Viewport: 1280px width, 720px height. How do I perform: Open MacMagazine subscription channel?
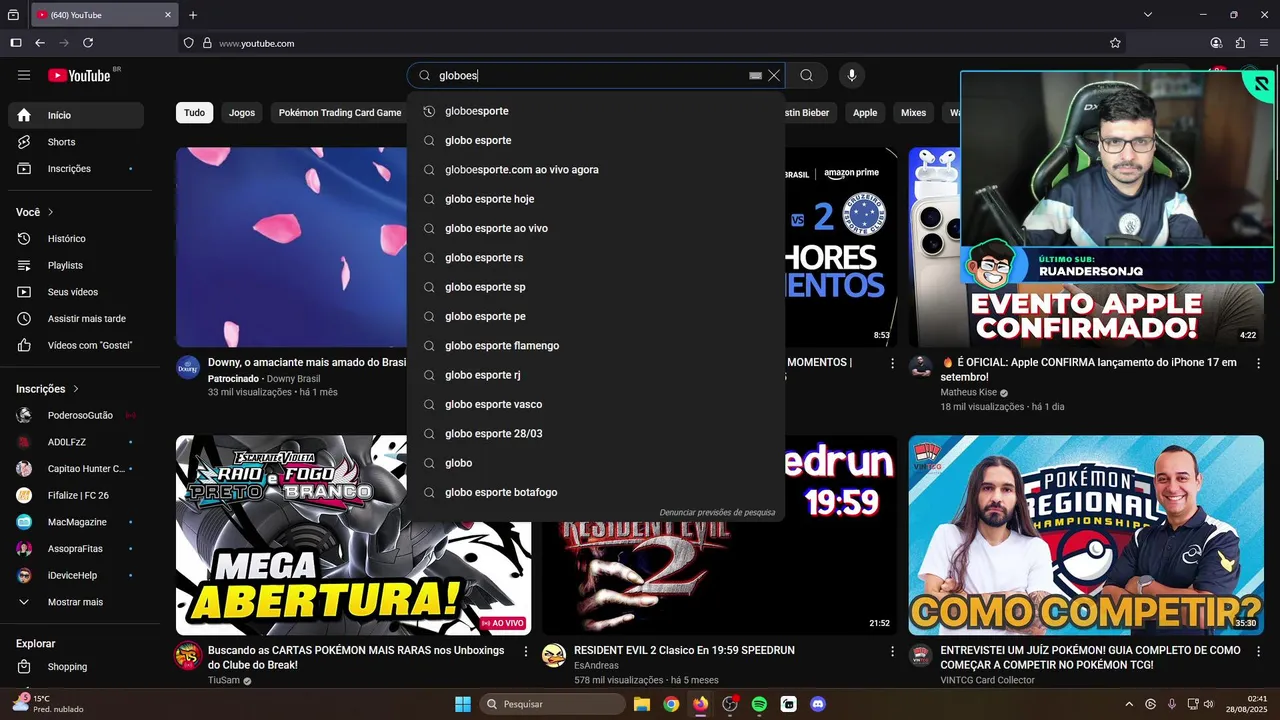click(x=76, y=522)
